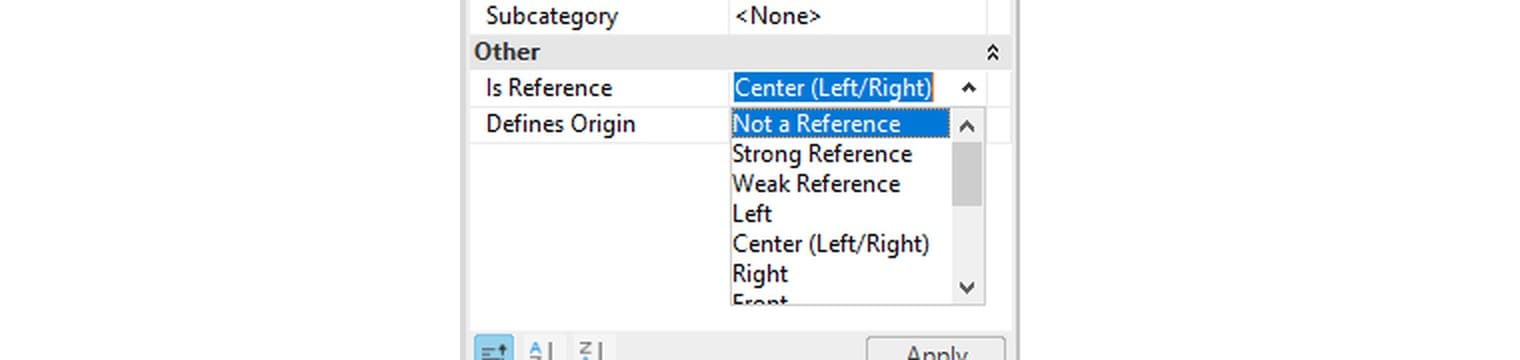Click the Other section header

click(x=740, y=52)
